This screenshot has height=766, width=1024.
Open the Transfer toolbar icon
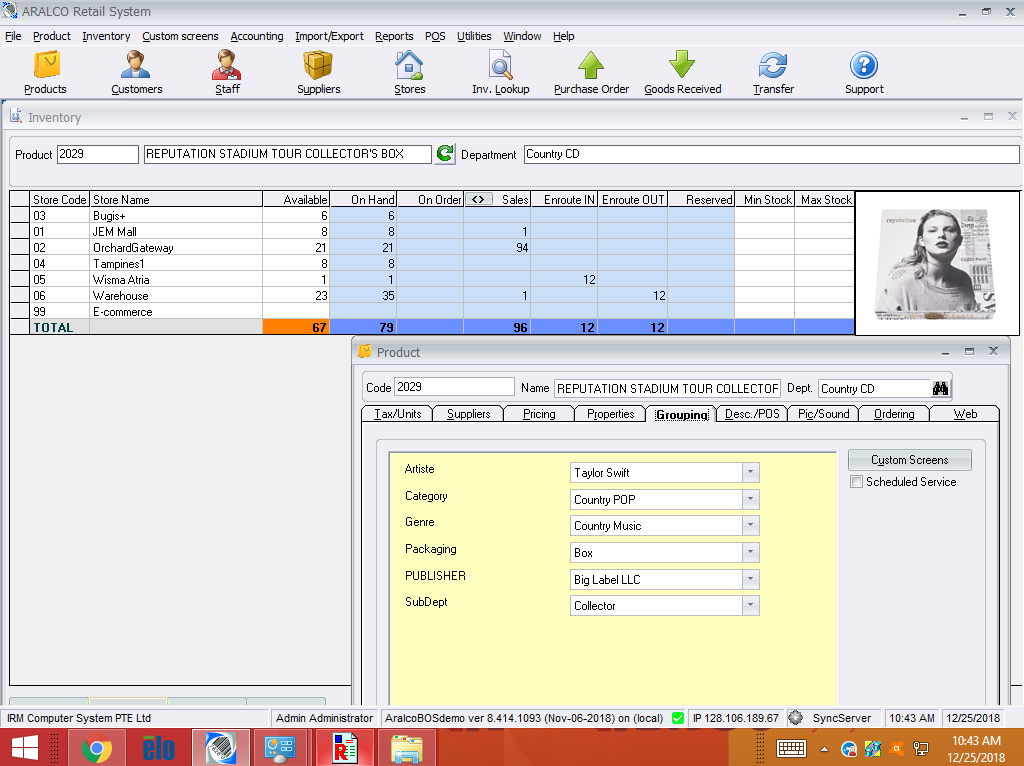[773, 70]
